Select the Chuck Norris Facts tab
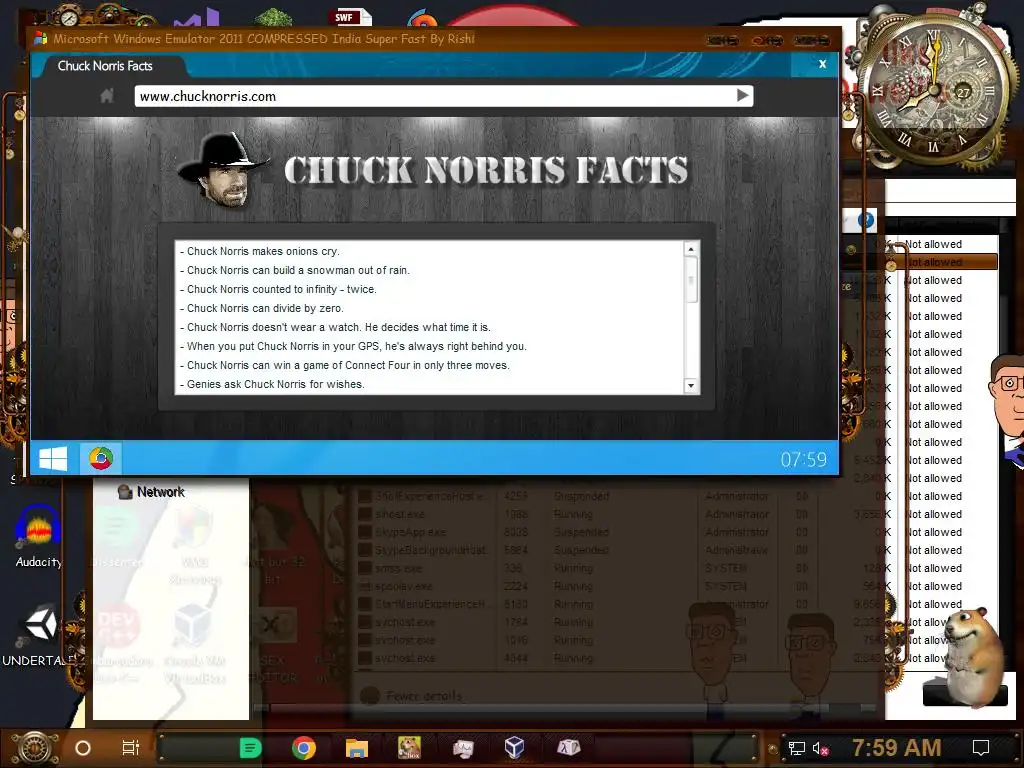 105,66
